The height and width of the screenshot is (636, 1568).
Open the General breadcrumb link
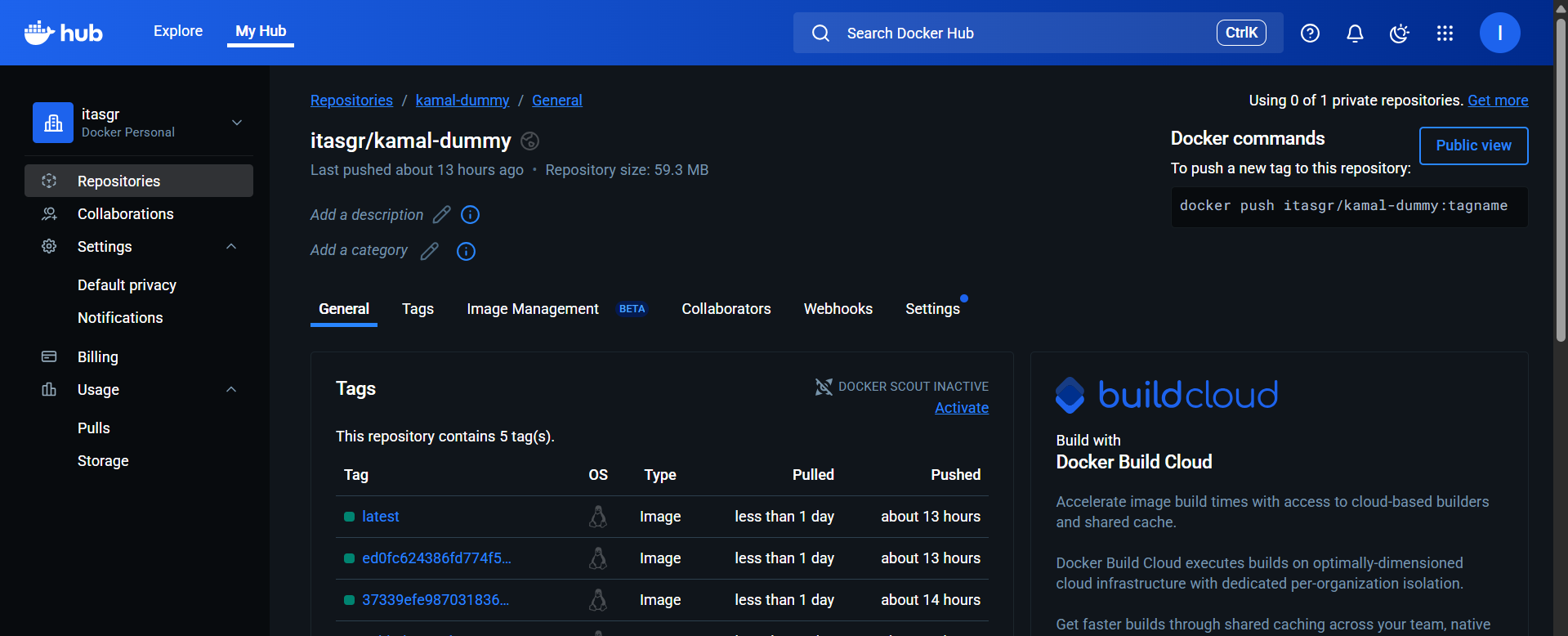point(557,101)
